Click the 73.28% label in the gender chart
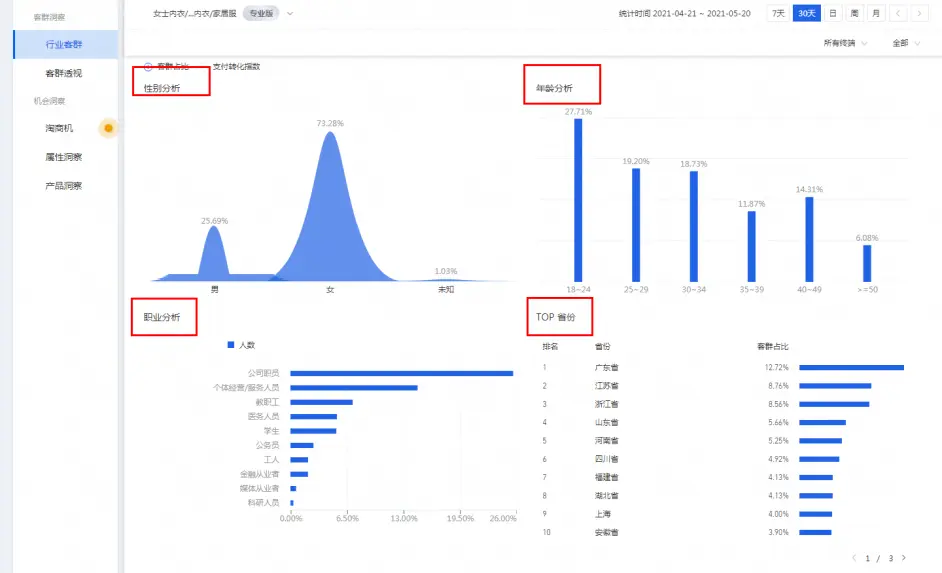The width and height of the screenshot is (942, 573). click(330, 123)
